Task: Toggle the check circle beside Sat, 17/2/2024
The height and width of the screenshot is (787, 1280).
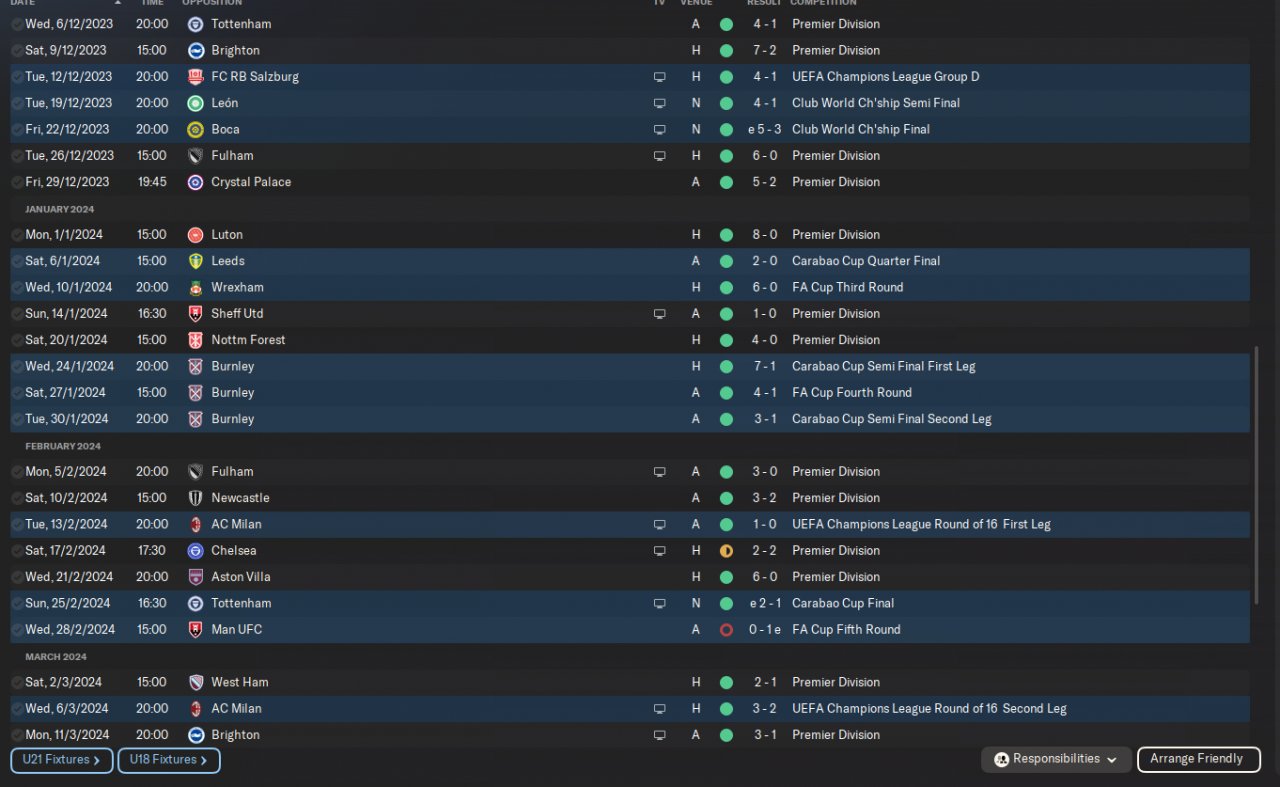Action: pyautogui.click(x=17, y=551)
